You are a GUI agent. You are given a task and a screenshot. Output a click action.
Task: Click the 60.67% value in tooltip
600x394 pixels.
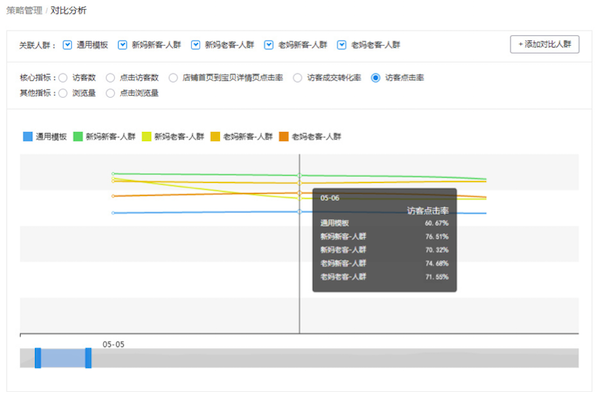437,223
